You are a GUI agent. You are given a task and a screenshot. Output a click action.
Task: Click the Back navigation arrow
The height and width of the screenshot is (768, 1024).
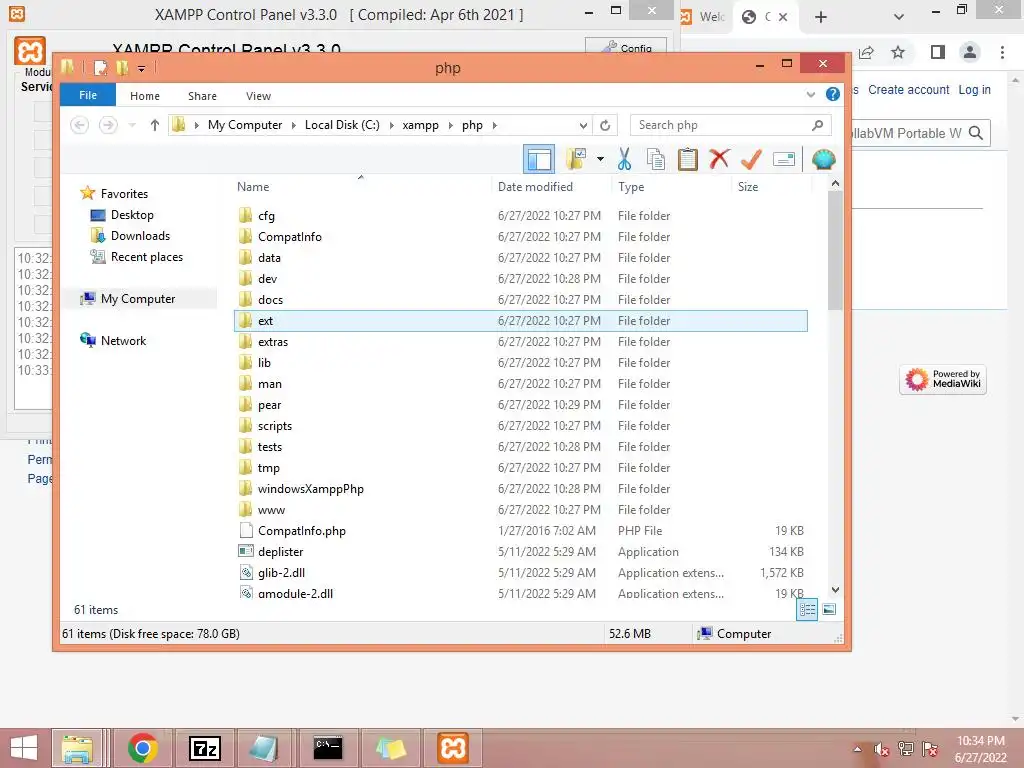coord(79,125)
